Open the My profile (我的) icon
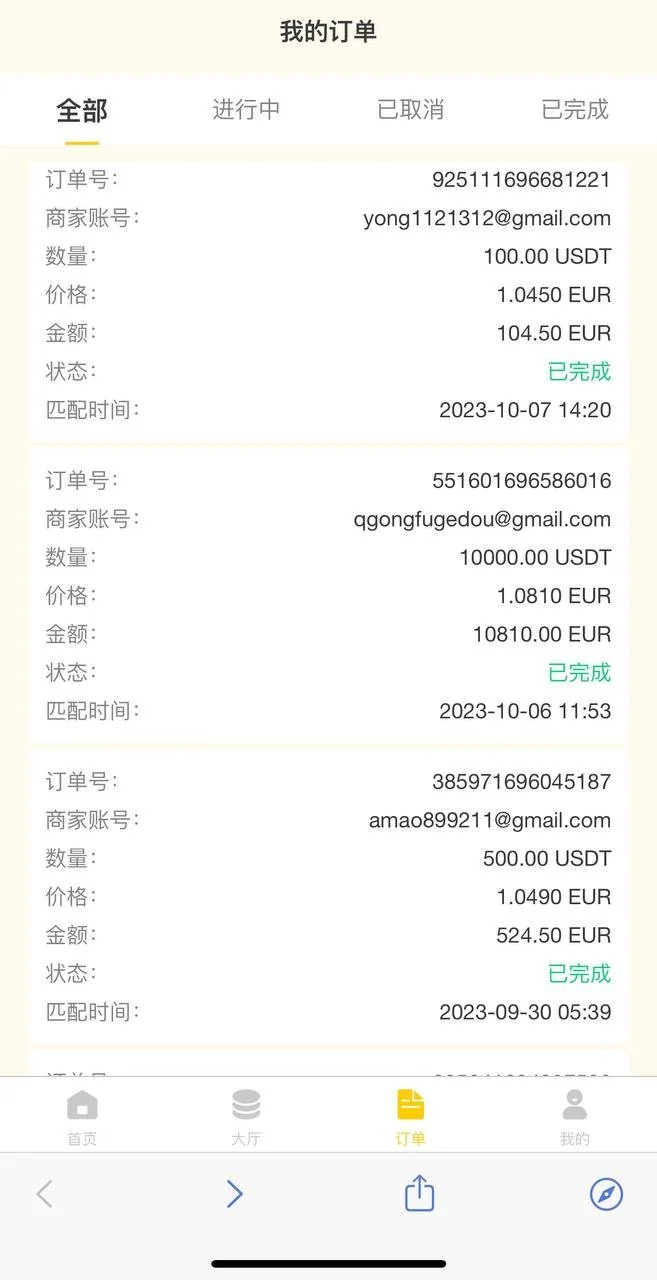 [x=574, y=1106]
